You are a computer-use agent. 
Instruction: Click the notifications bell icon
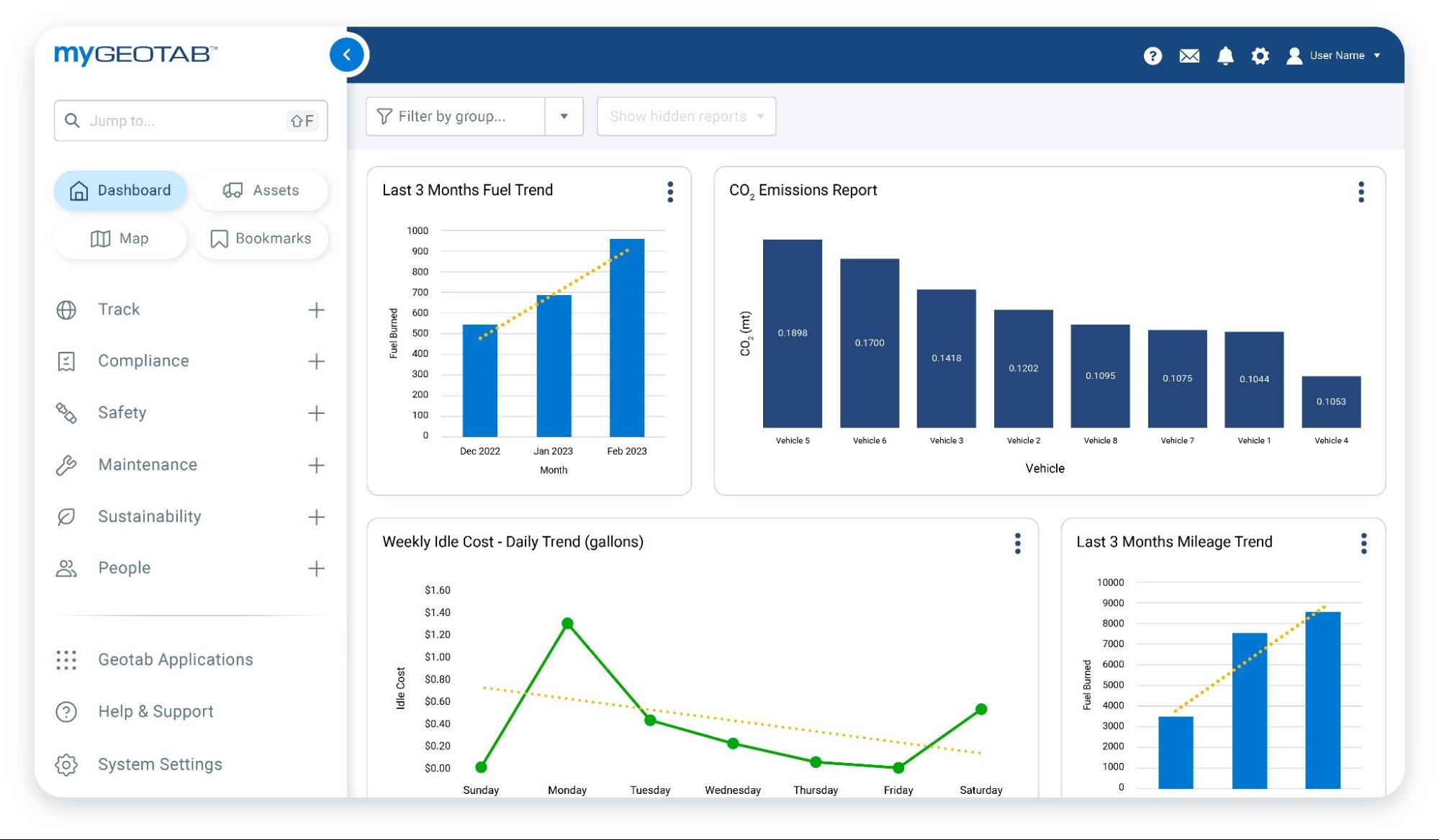[x=1225, y=55]
